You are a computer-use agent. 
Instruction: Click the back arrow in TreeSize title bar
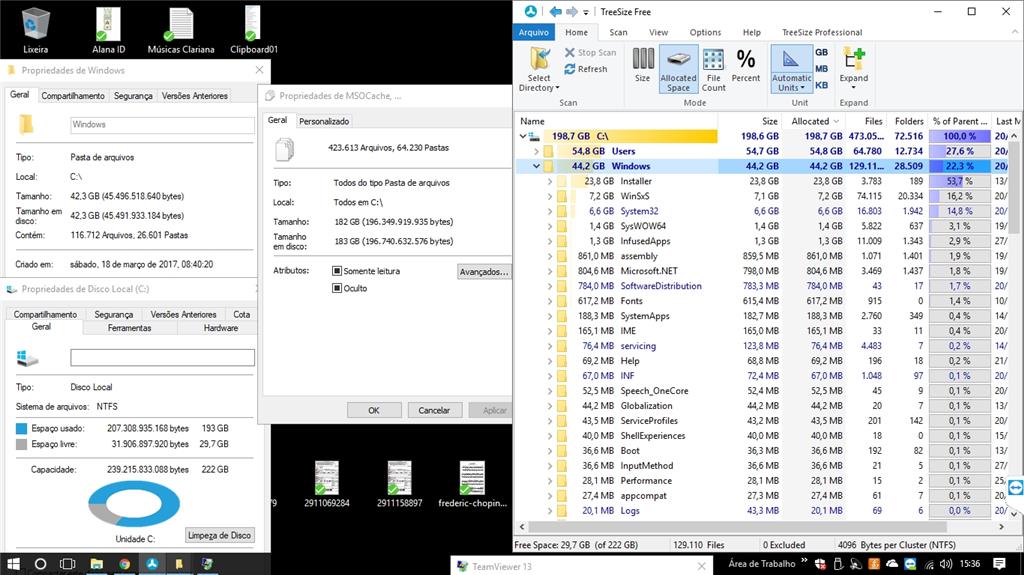[555, 12]
